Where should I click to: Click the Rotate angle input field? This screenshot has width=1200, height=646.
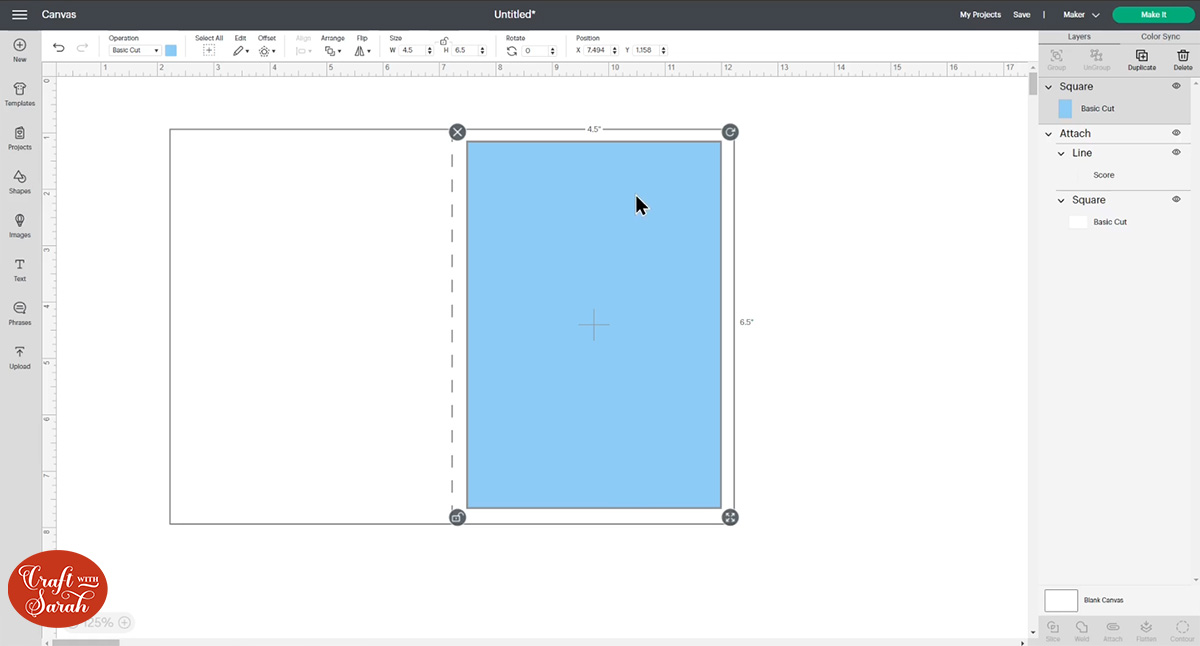tap(536, 50)
